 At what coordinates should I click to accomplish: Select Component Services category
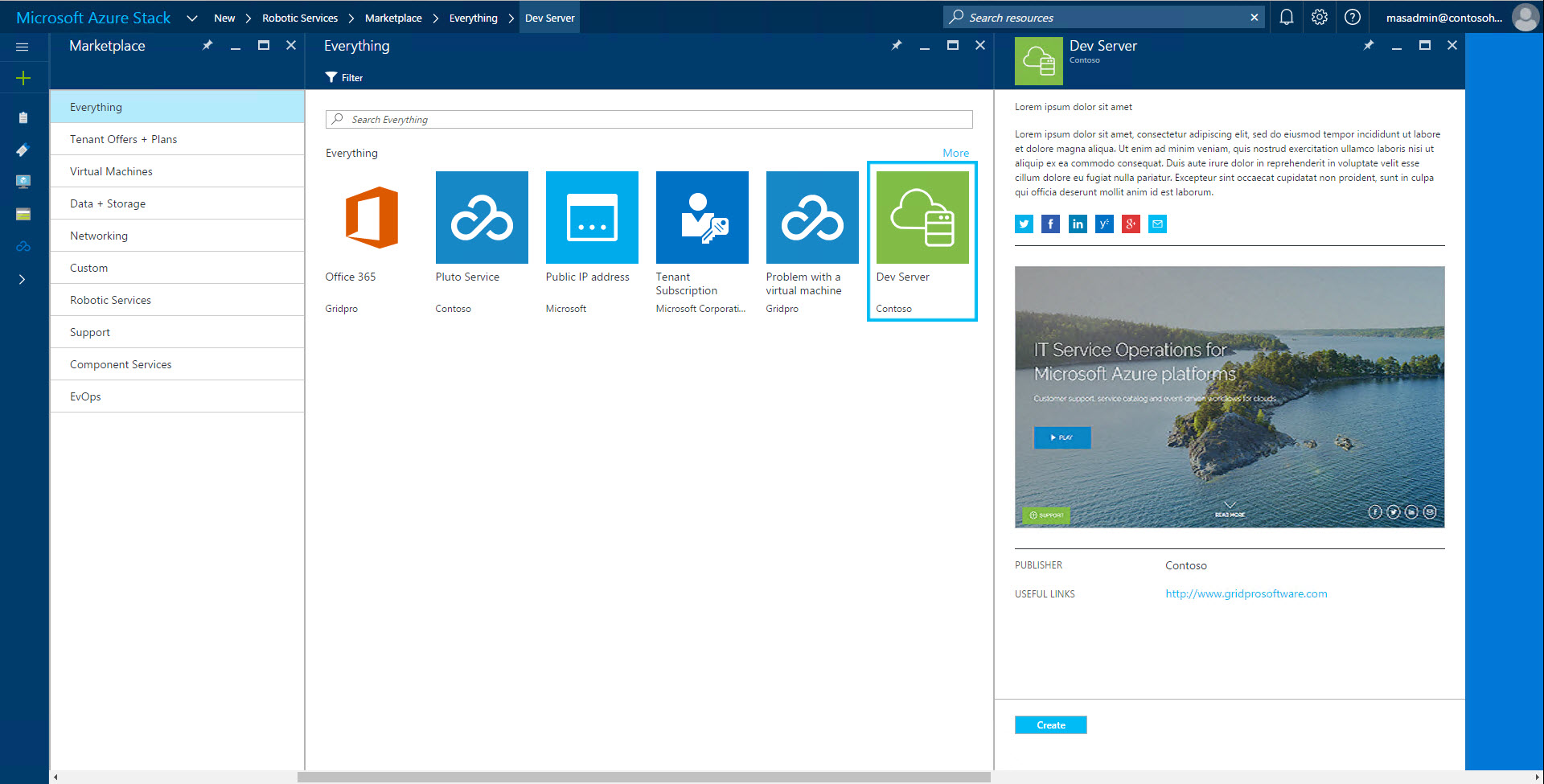177,364
